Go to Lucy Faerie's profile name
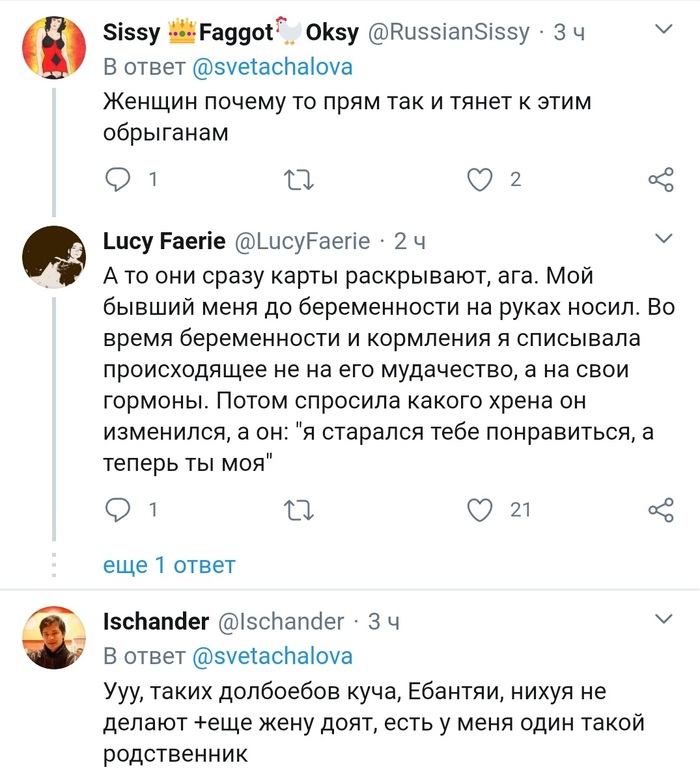This screenshot has height=776, width=700. (163, 241)
